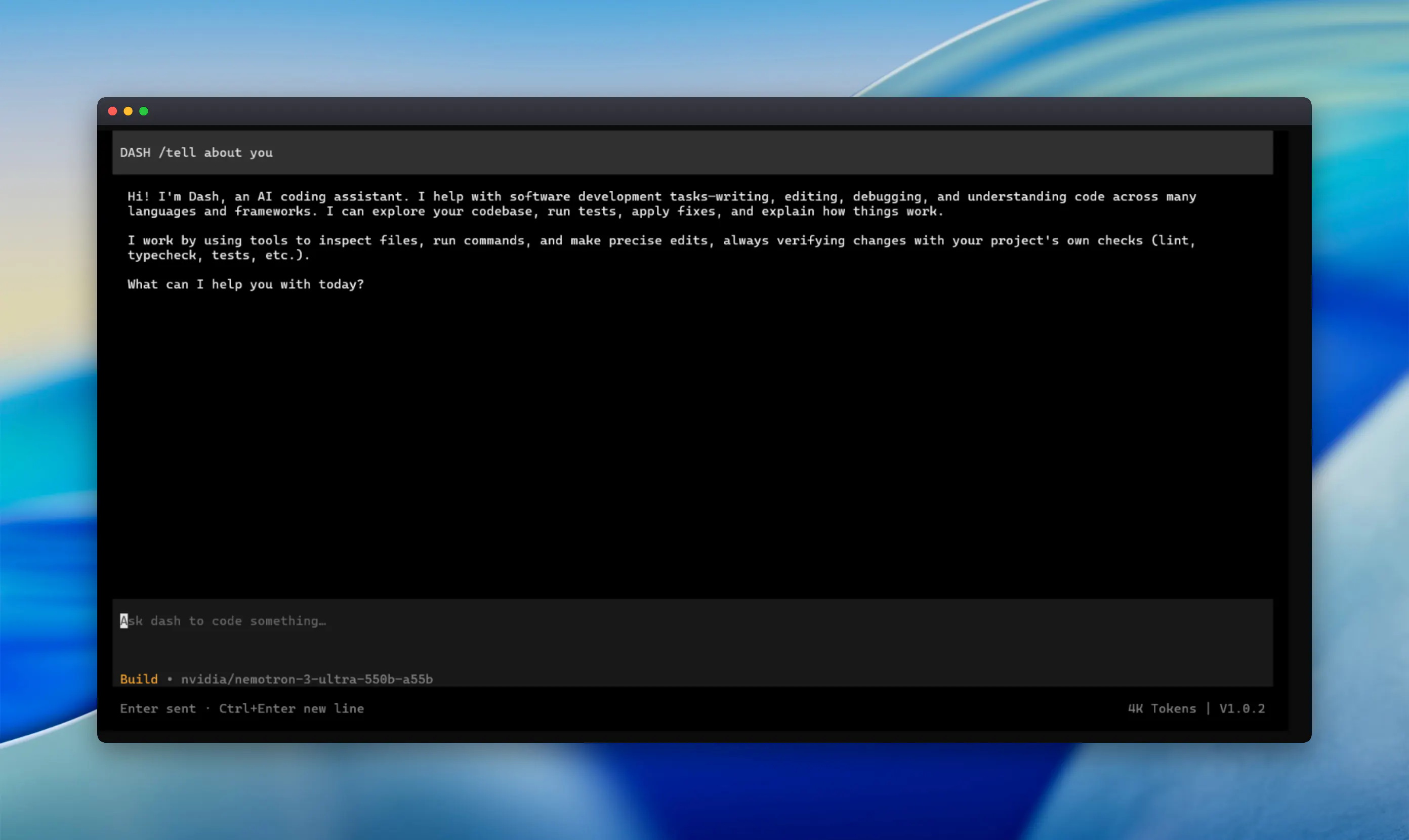
Task: Click the paragraph starting "Hi! I'm Dash"
Action: click(662, 204)
